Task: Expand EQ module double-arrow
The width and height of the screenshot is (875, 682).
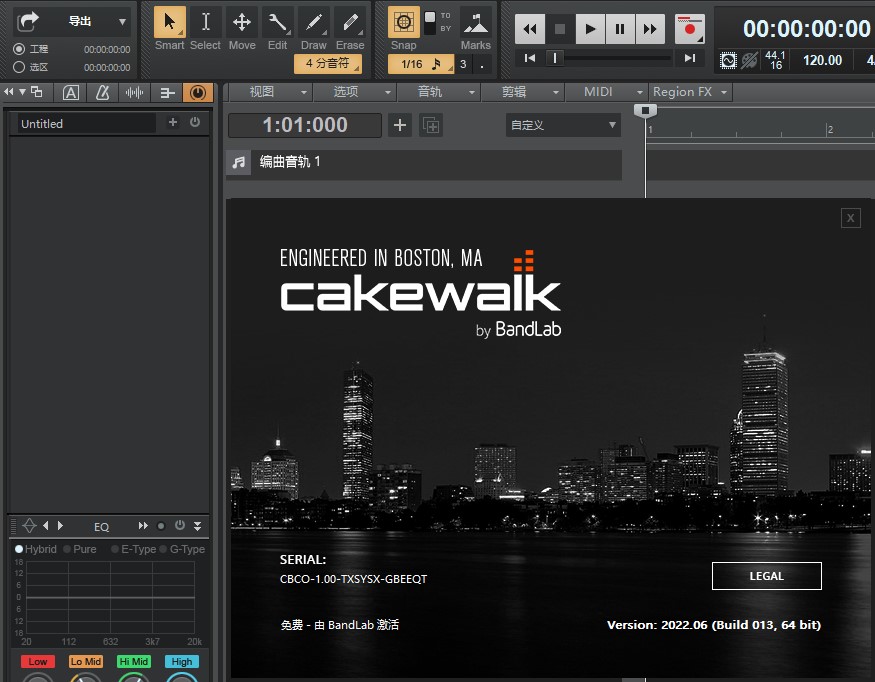Action: pyautogui.click(x=143, y=526)
